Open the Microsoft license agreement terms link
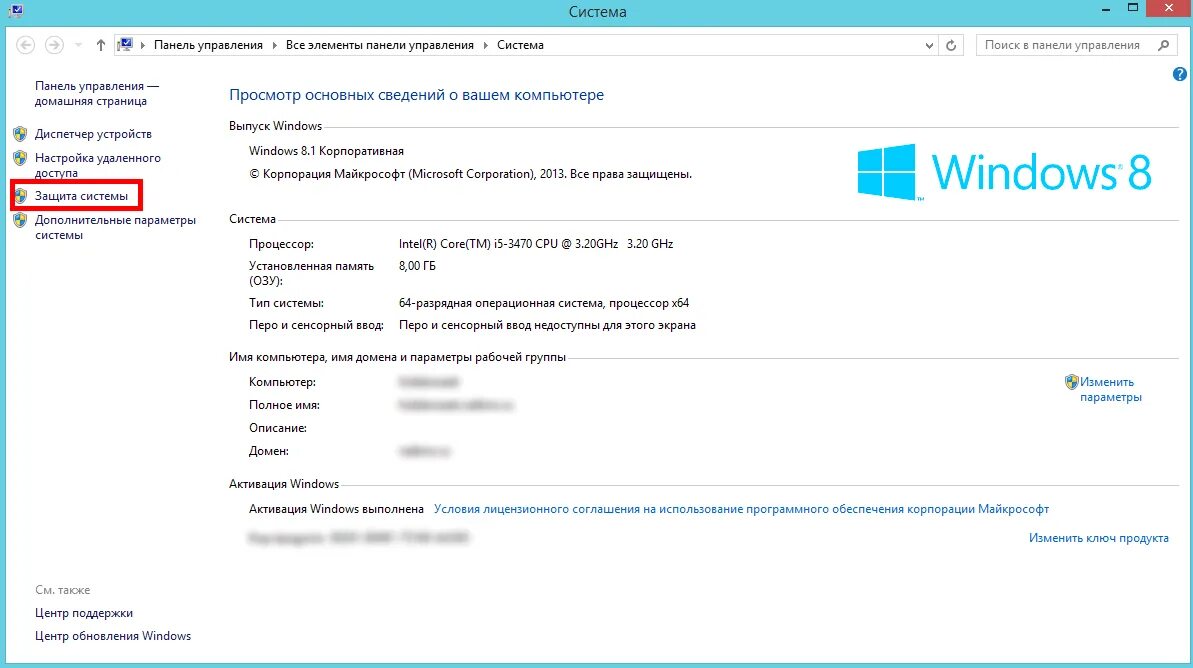1193x668 pixels. point(741,509)
